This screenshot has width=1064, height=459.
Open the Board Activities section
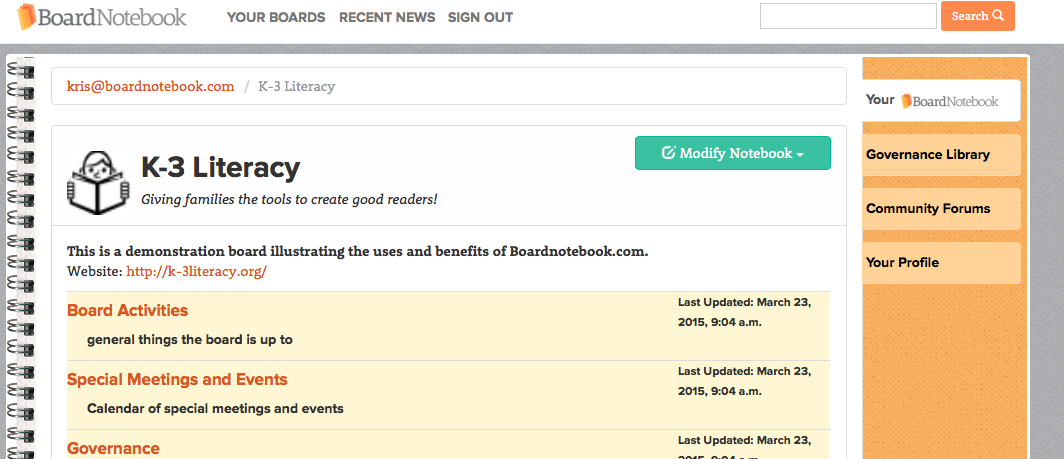(128, 310)
